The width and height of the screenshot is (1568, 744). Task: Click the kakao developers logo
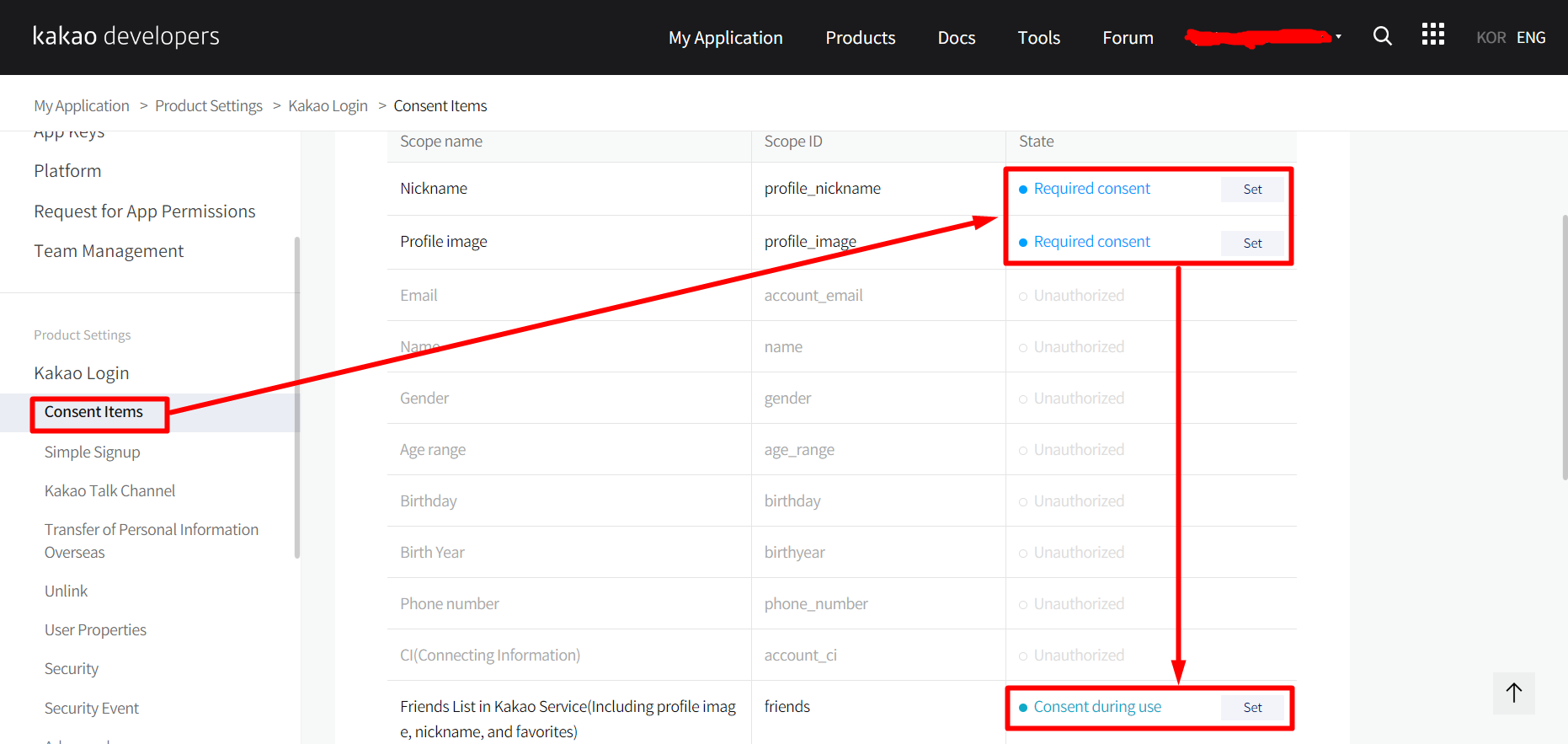[126, 36]
